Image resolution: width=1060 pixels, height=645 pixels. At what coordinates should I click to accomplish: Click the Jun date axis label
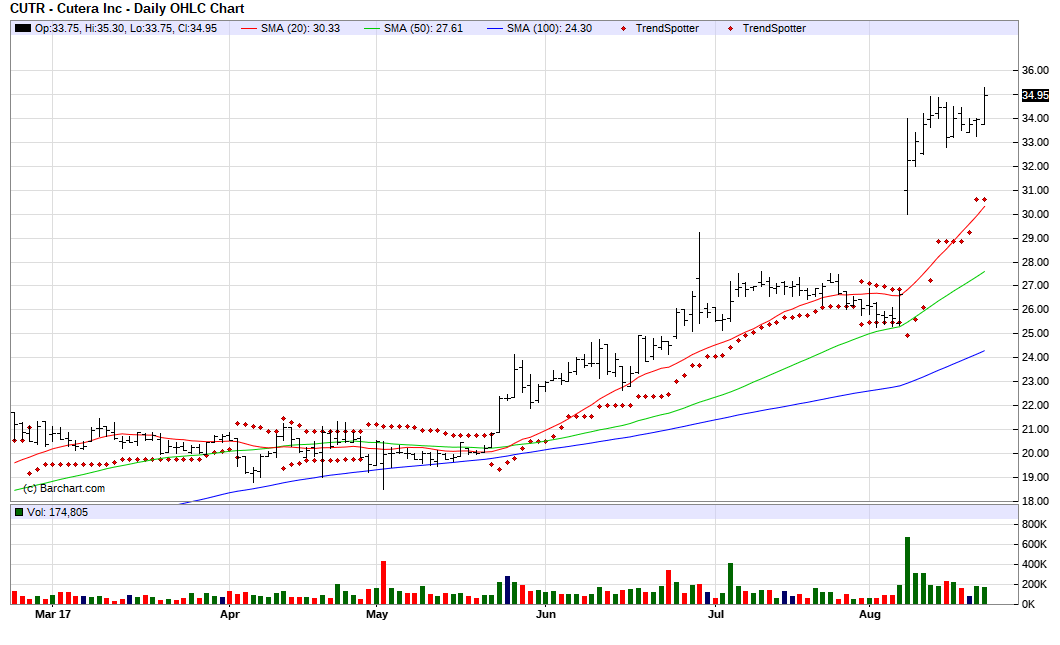click(x=546, y=615)
